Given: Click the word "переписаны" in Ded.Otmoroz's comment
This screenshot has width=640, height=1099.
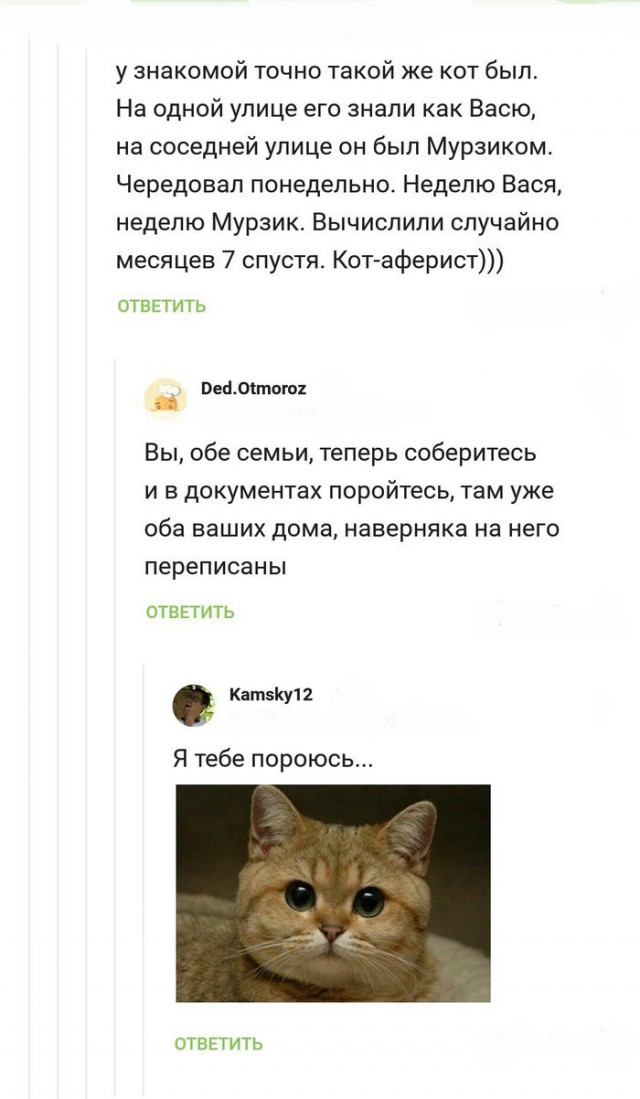Looking at the screenshot, I should point(216,567).
